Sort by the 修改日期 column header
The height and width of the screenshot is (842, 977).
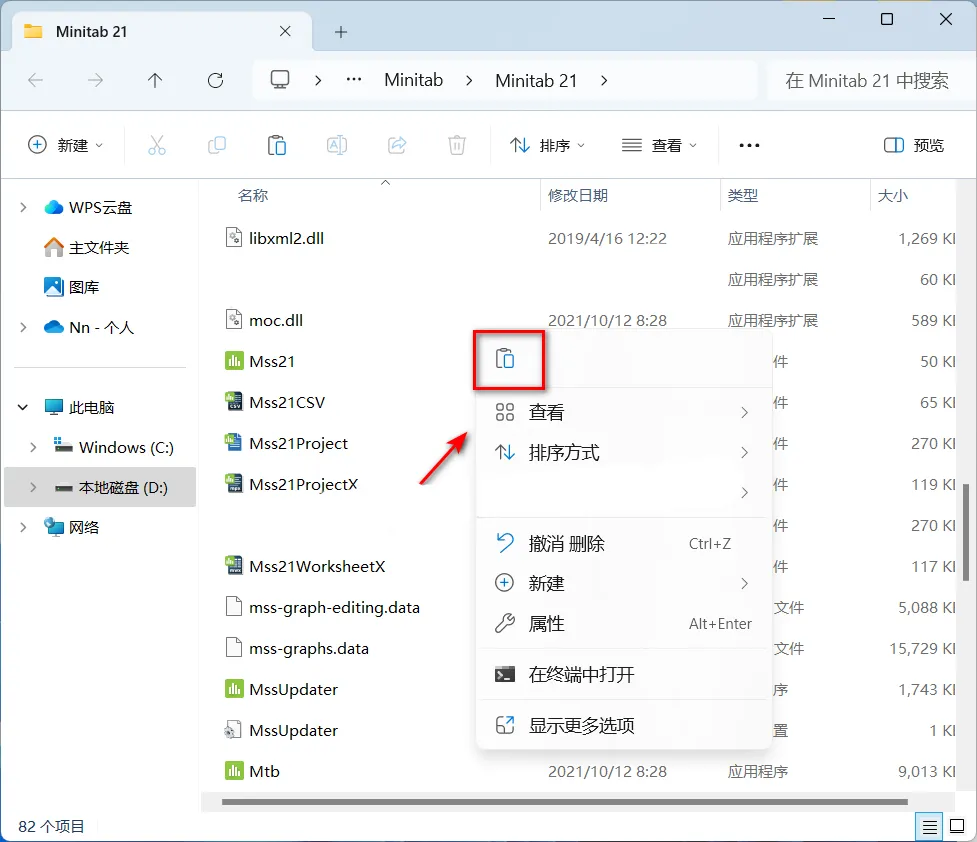pyautogui.click(x=578, y=196)
